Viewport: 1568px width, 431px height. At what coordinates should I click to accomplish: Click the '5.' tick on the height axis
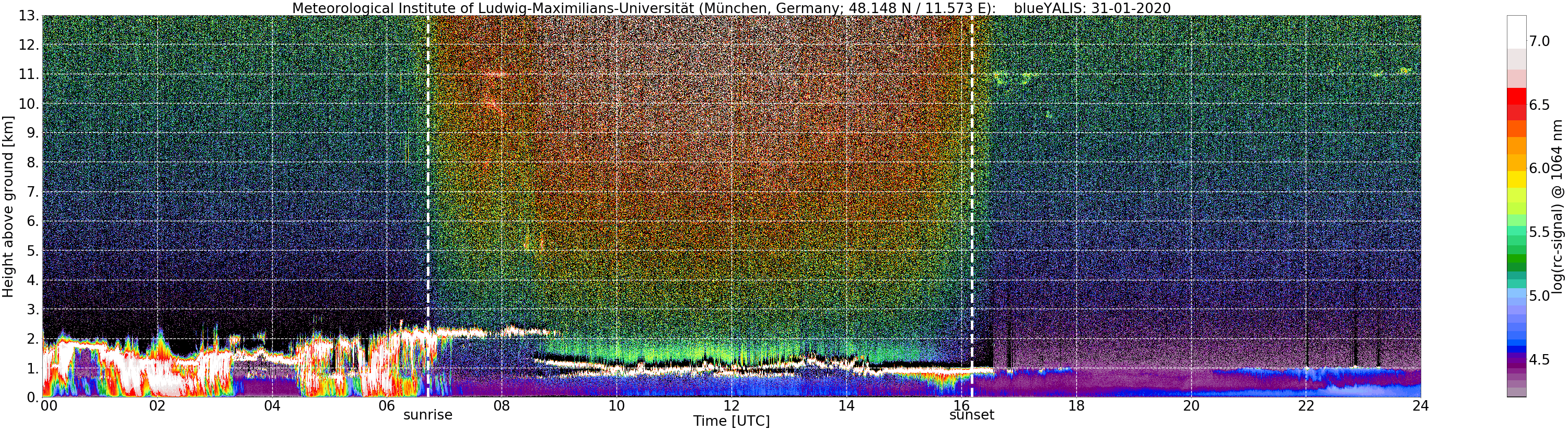point(32,251)
